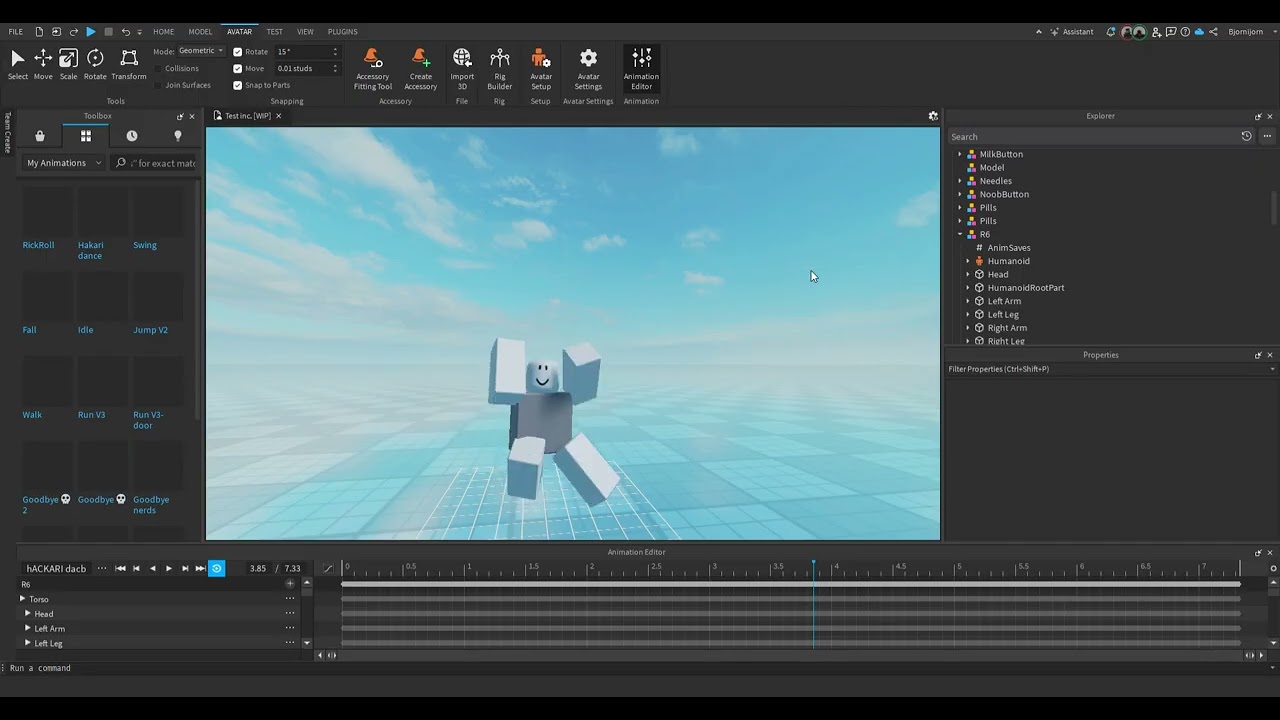Image resolution: width=1280 pixels, height=720 pixels.
Task: Open viewport settings gear icon
Action: click(x=933, y=116)
